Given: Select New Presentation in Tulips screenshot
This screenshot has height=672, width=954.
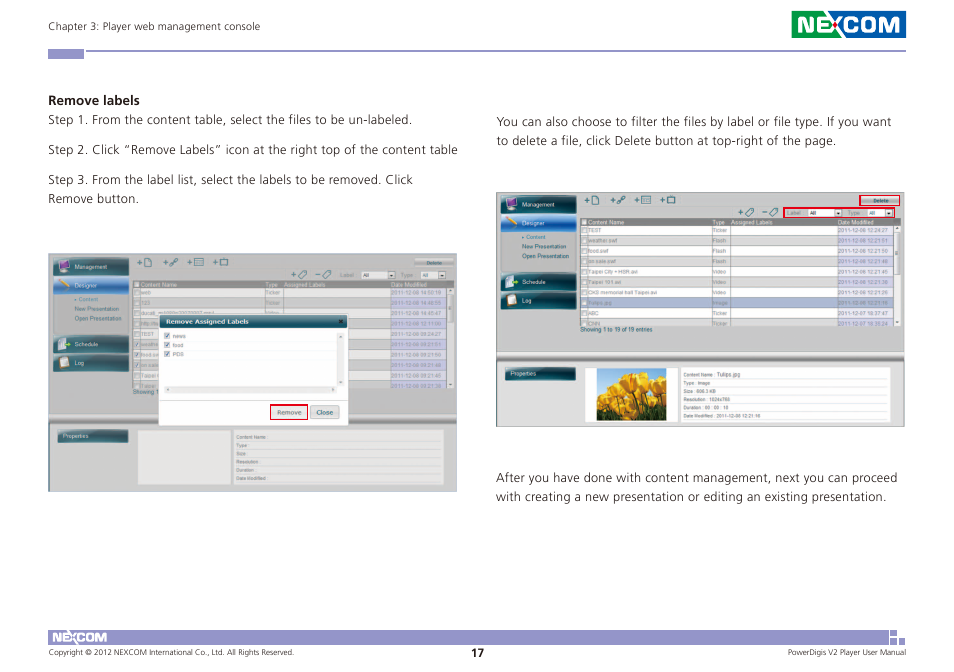Looking at the screenshot, I should pos(544,246).
